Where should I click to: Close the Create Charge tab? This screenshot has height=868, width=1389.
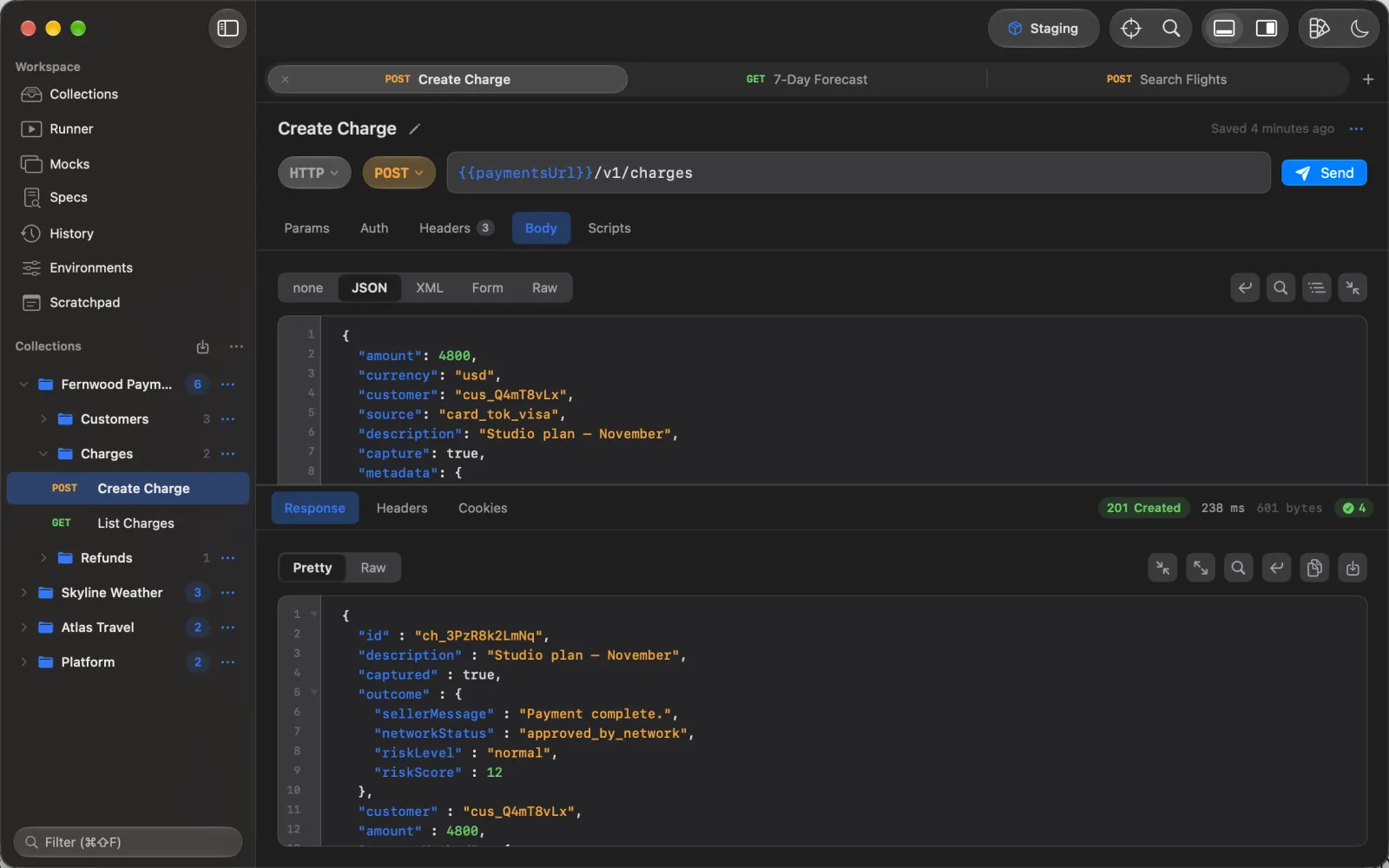pyautogui.click(x=285, y=79)
